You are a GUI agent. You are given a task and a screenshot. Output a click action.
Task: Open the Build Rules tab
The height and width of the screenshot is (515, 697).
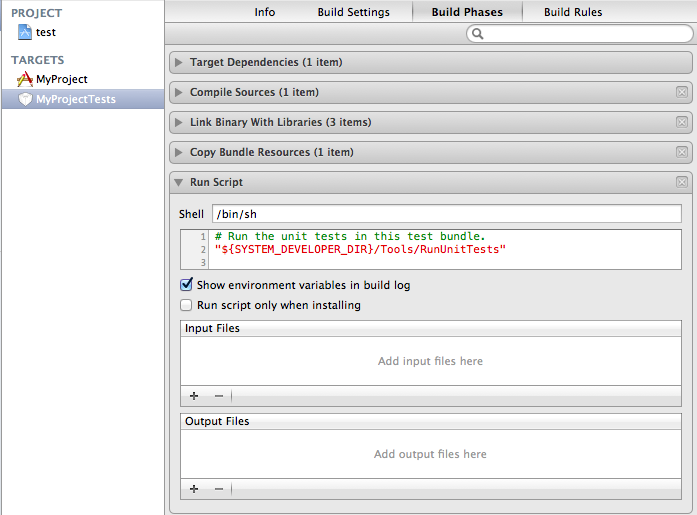pos(573,12)
